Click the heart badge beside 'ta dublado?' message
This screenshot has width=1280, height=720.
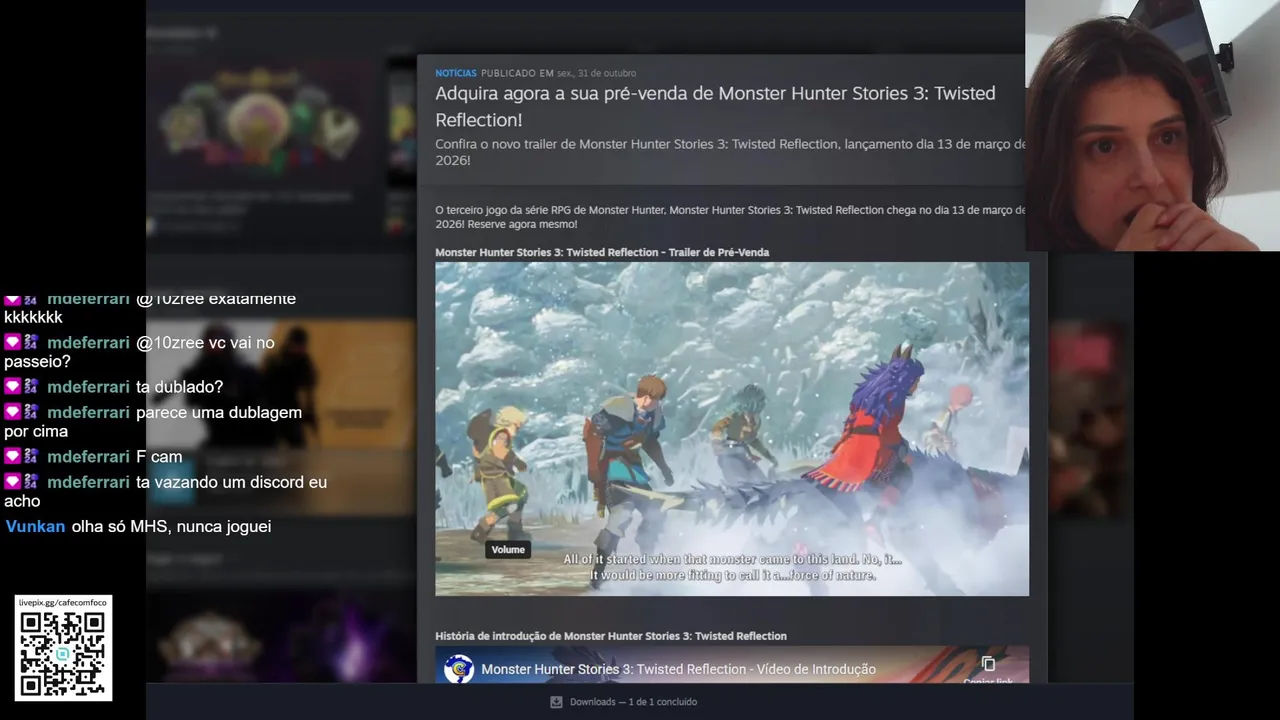coord(12,386)
